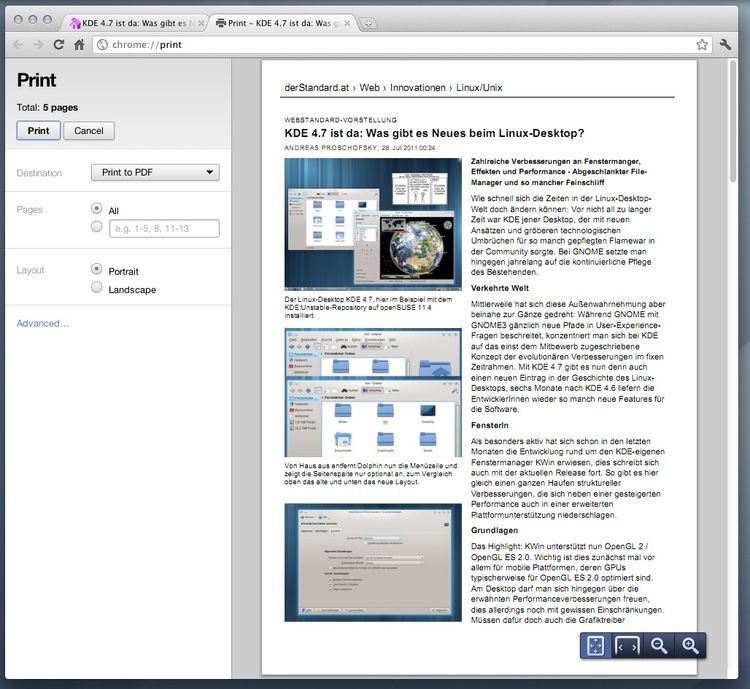Select the All pages radio button
Screen dimensions: 750x689
(97, 209)
